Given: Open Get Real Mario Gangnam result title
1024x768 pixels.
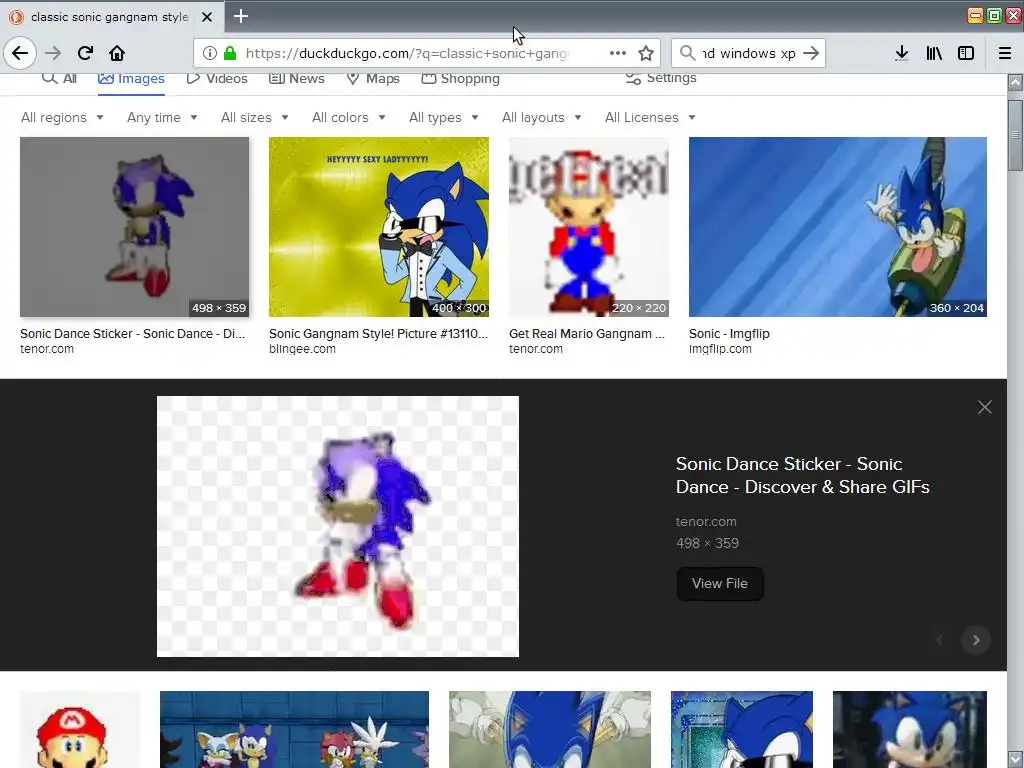Looking at the screenshot, I should [x=586, y=334].
